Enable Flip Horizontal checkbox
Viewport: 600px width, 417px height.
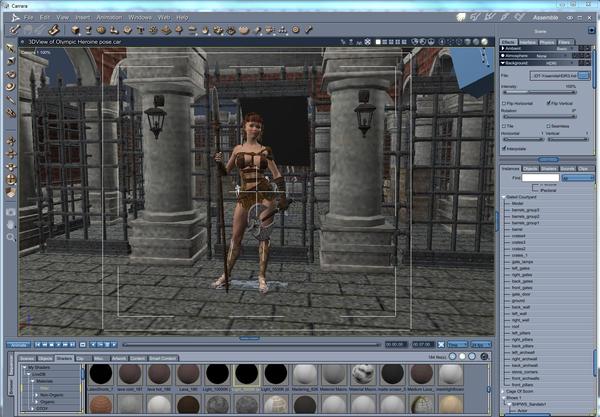click(504, 103)
